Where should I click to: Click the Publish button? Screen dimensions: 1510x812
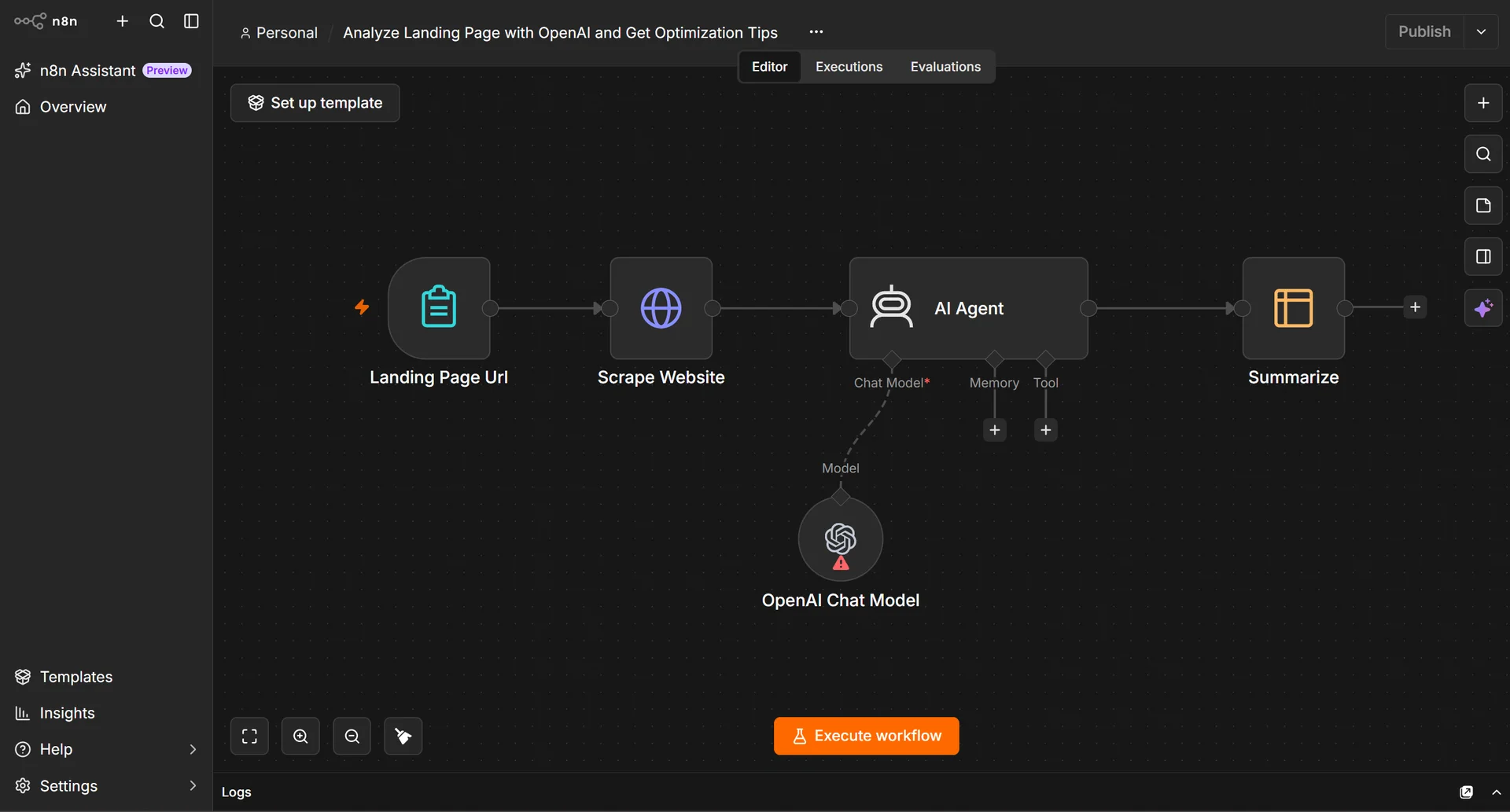[x=1424, y=32]
